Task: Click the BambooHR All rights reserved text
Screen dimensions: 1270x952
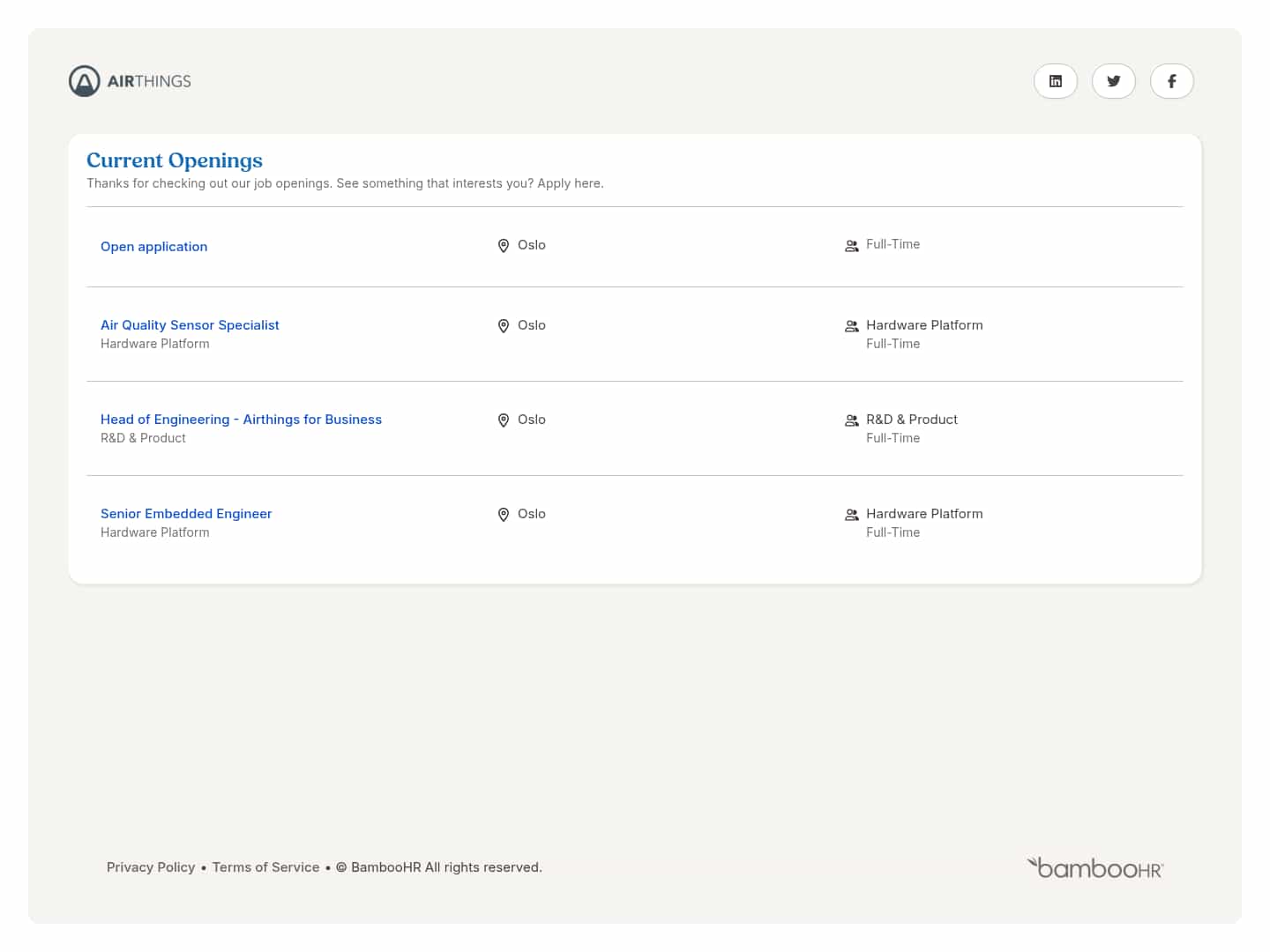Action: [439, 867]
